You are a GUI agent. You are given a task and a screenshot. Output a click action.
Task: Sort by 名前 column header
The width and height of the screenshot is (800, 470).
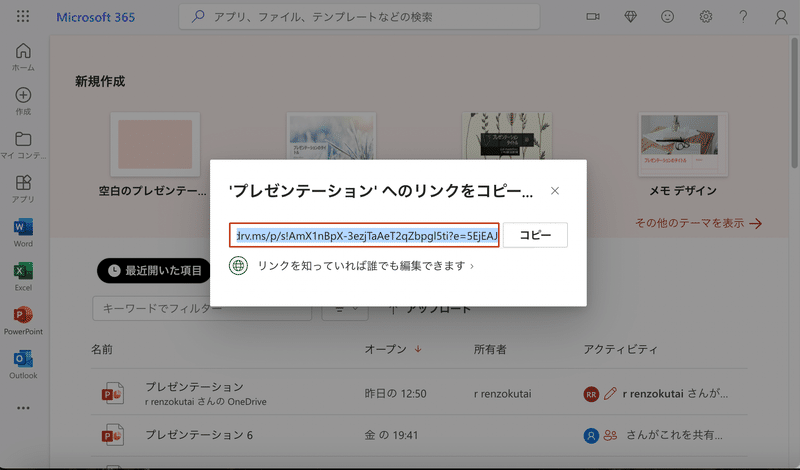point(102,349)
